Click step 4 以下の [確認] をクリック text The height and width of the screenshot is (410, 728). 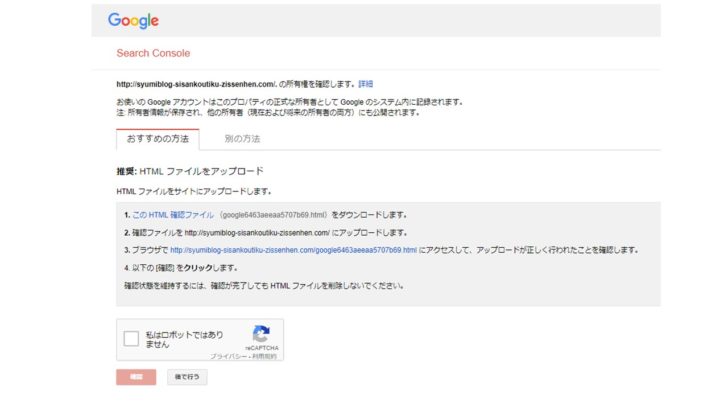[x=181, y=268]
